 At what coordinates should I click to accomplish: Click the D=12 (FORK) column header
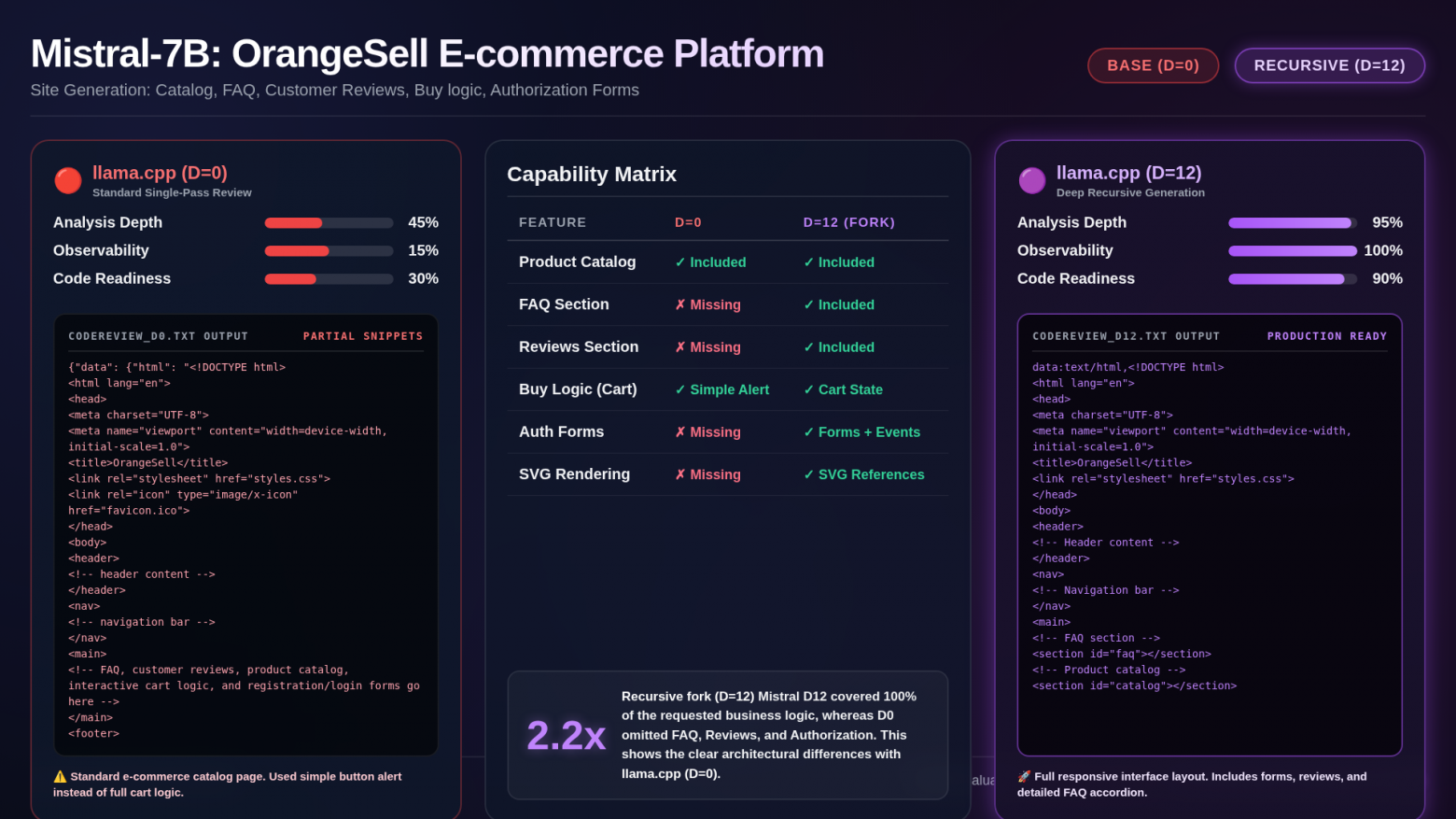[x=849, y=222]
